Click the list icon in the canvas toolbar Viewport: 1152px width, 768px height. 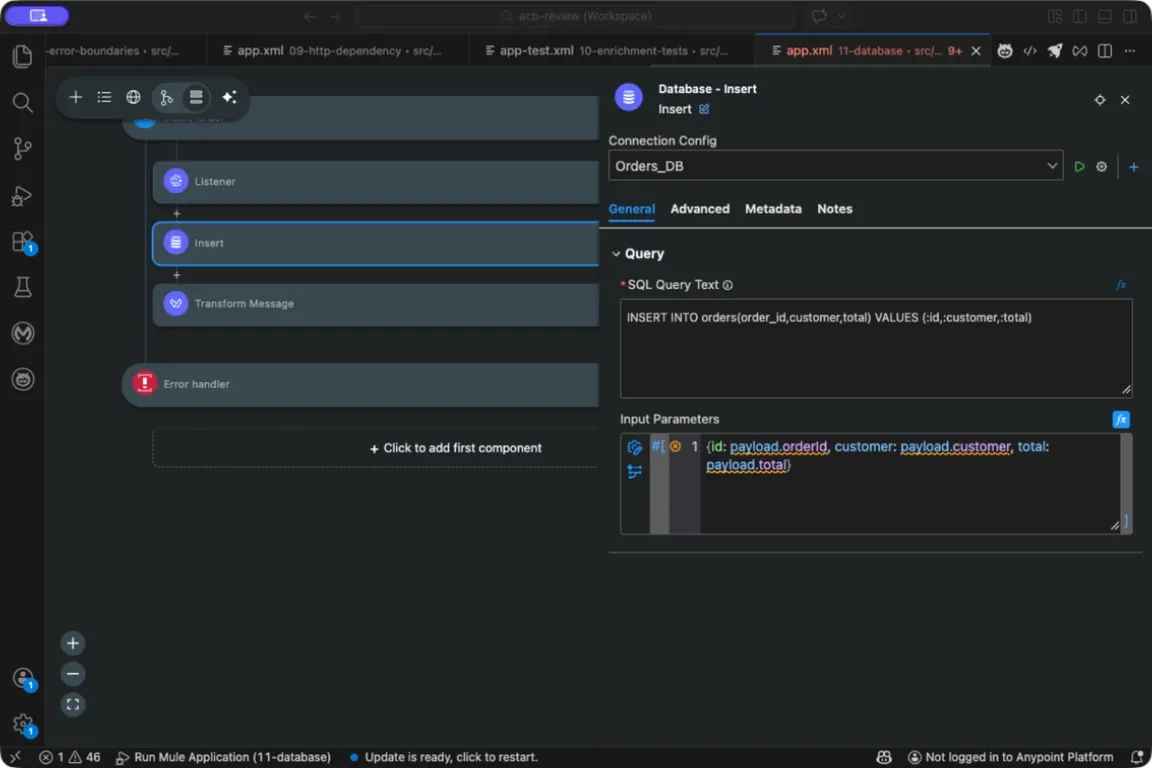pos(104,97)
